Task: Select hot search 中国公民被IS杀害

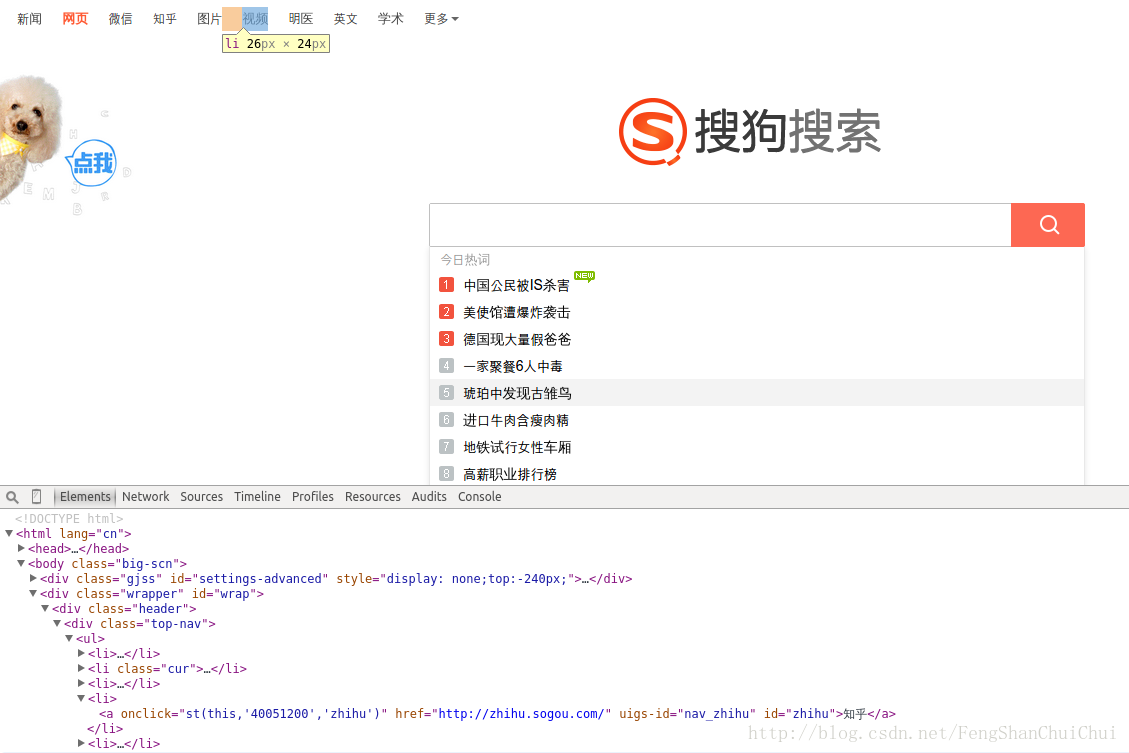Action: (516, 286)
